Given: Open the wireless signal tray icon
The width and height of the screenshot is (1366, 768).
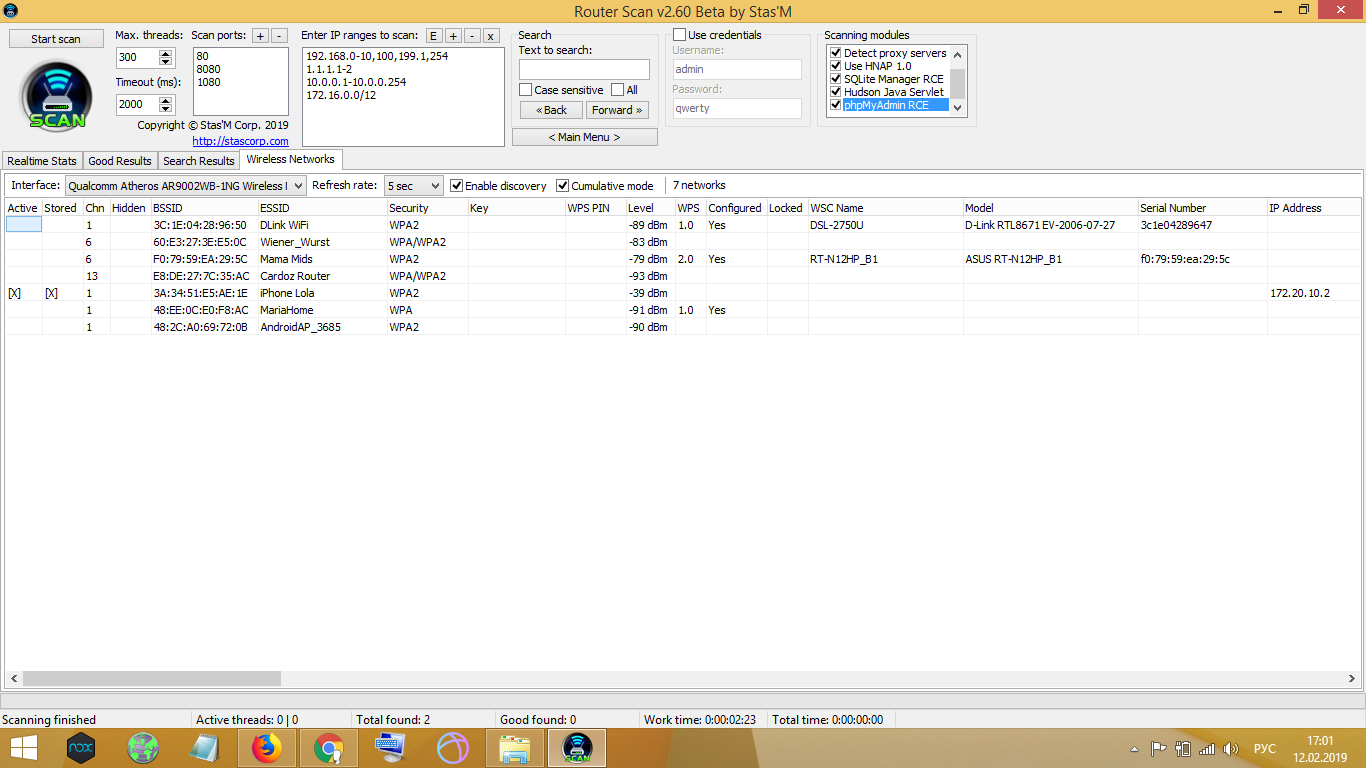Looking at the screenshot, I should (1207, 748).
